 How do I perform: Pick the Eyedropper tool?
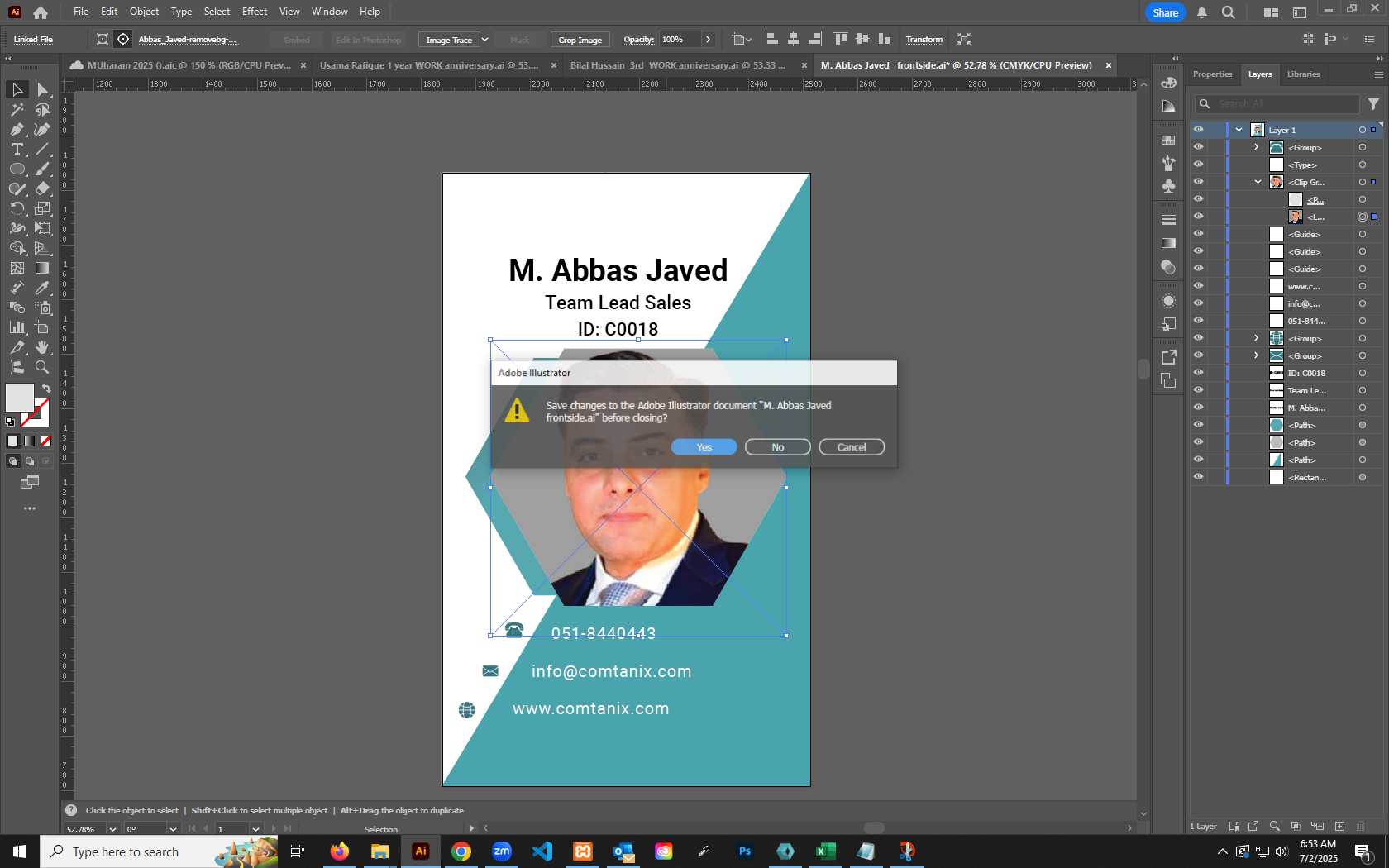pos(42,288)
